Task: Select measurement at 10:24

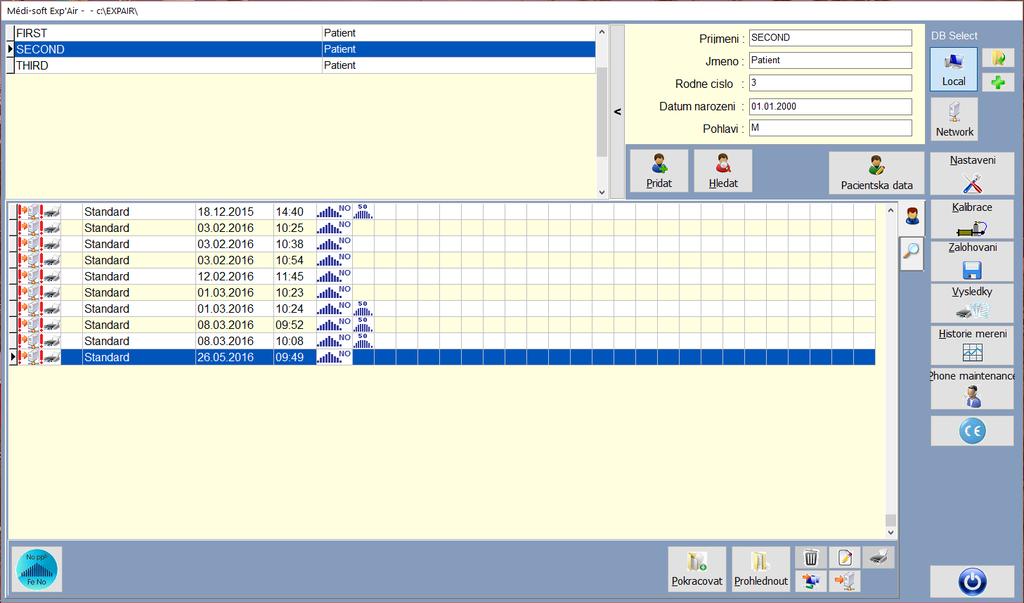Action: click(x=441, y=308)
